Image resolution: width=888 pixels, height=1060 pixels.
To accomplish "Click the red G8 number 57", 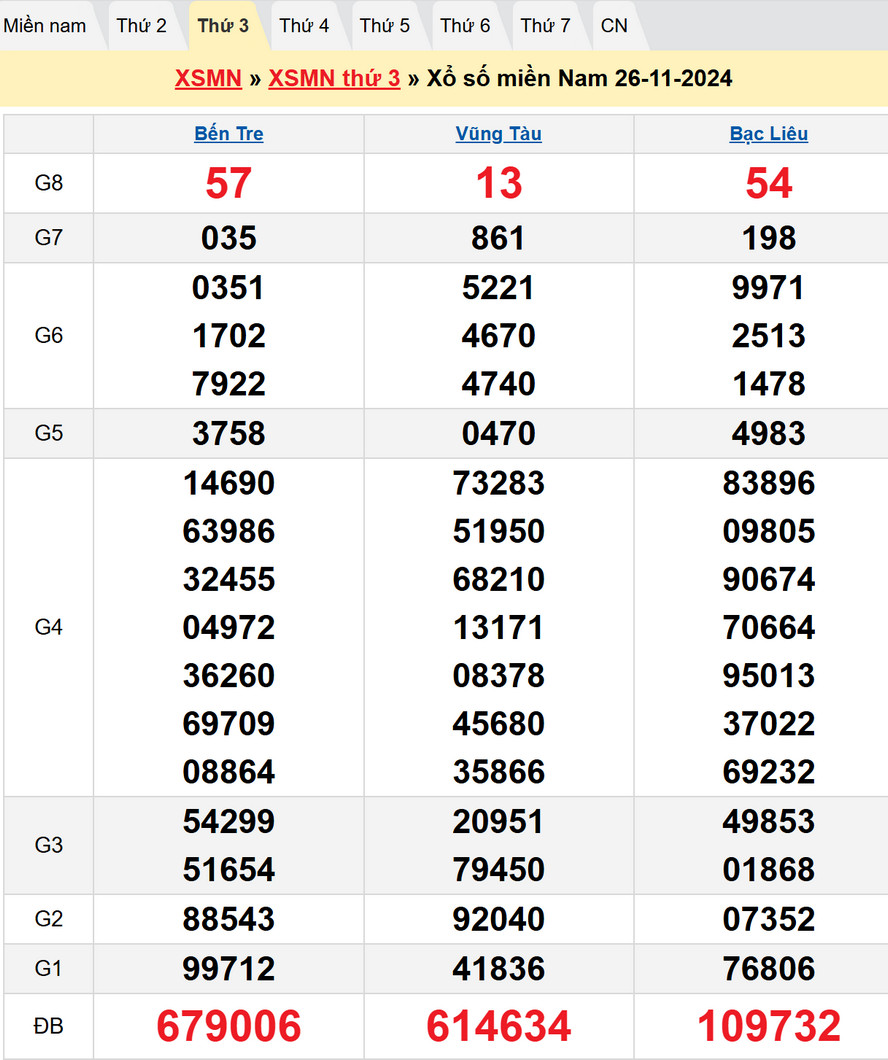I will [229, 183].
